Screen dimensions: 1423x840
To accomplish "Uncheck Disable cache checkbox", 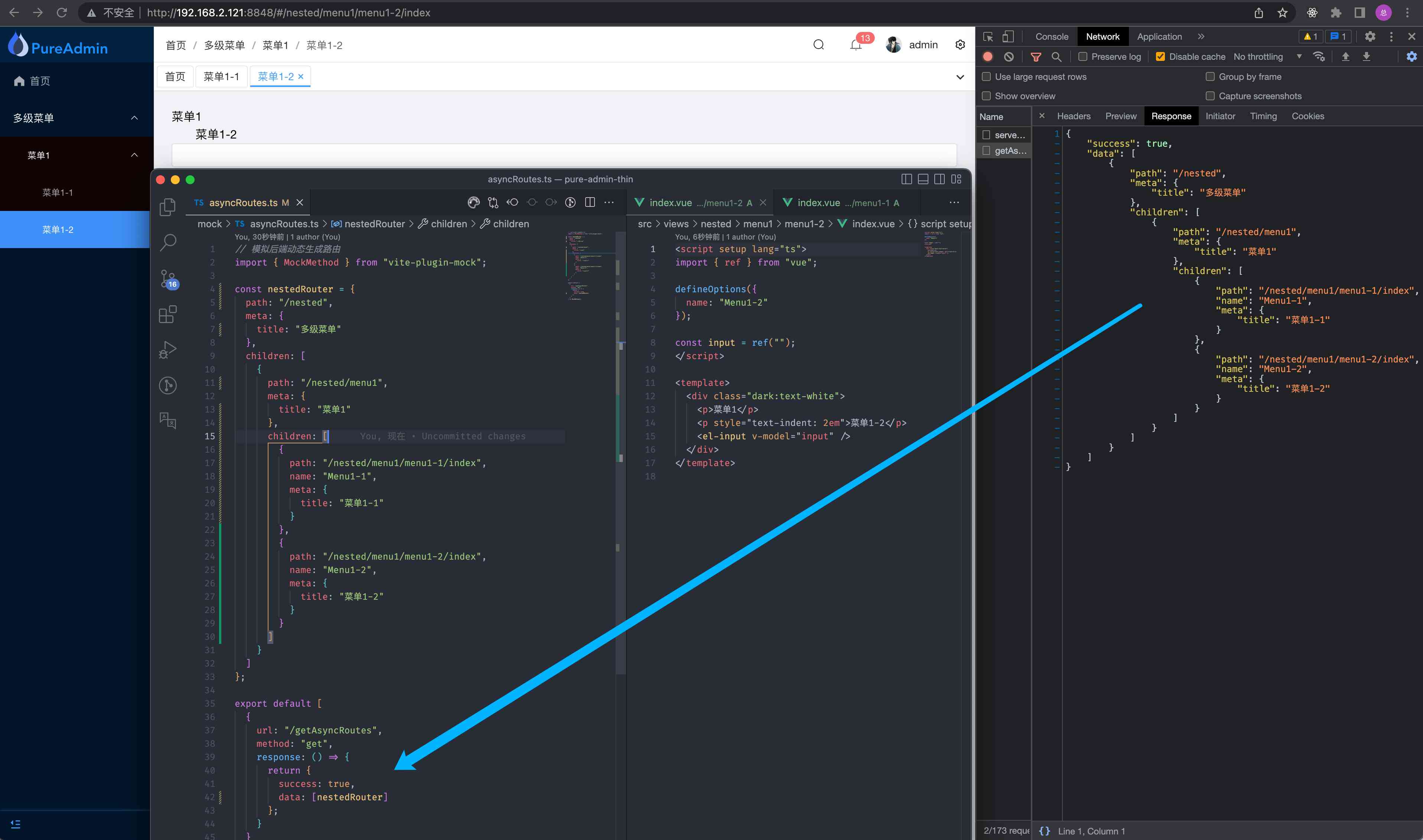I will click(x=1160, y=56).
